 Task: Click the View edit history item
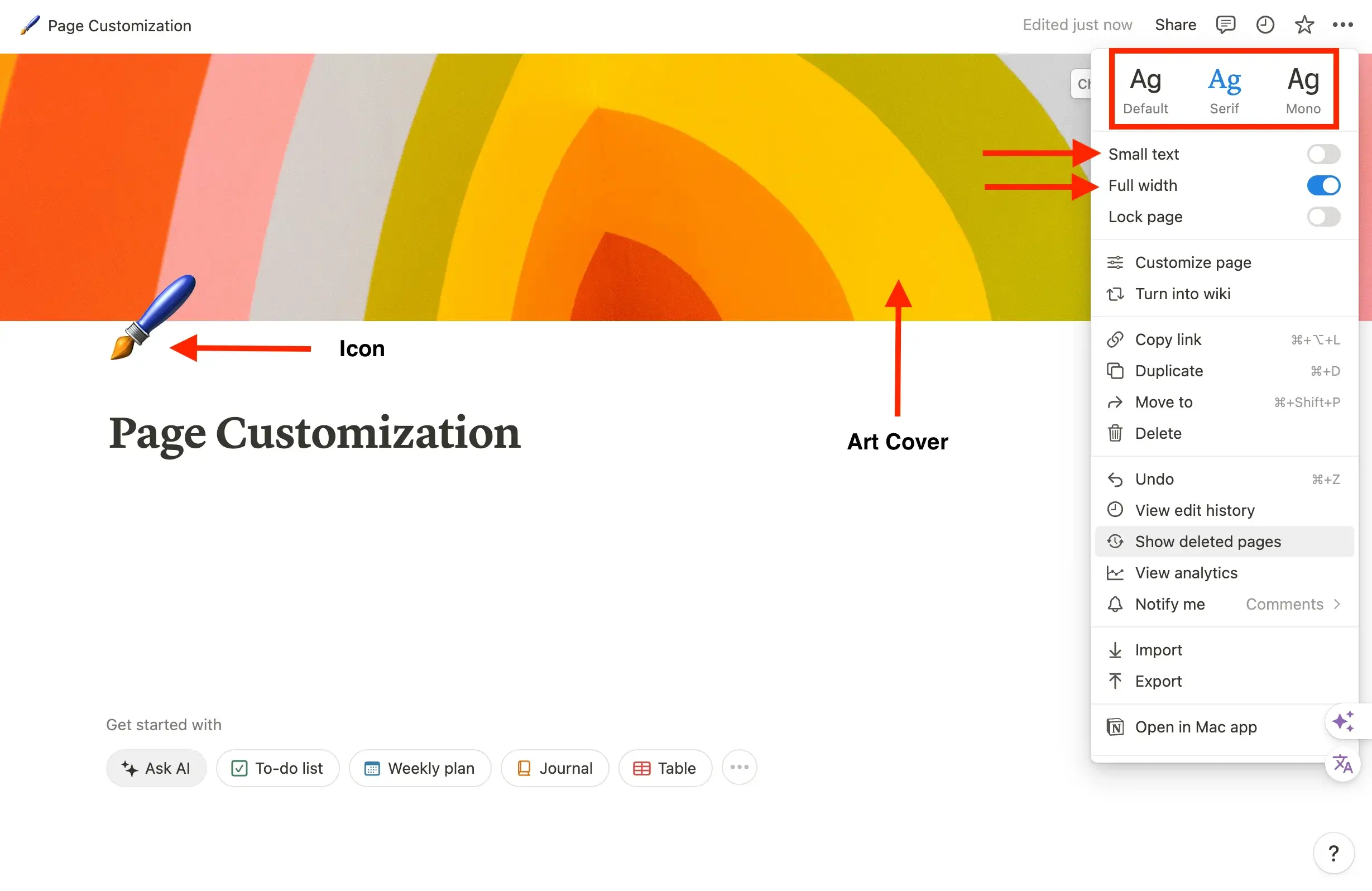coord(1195,510)
